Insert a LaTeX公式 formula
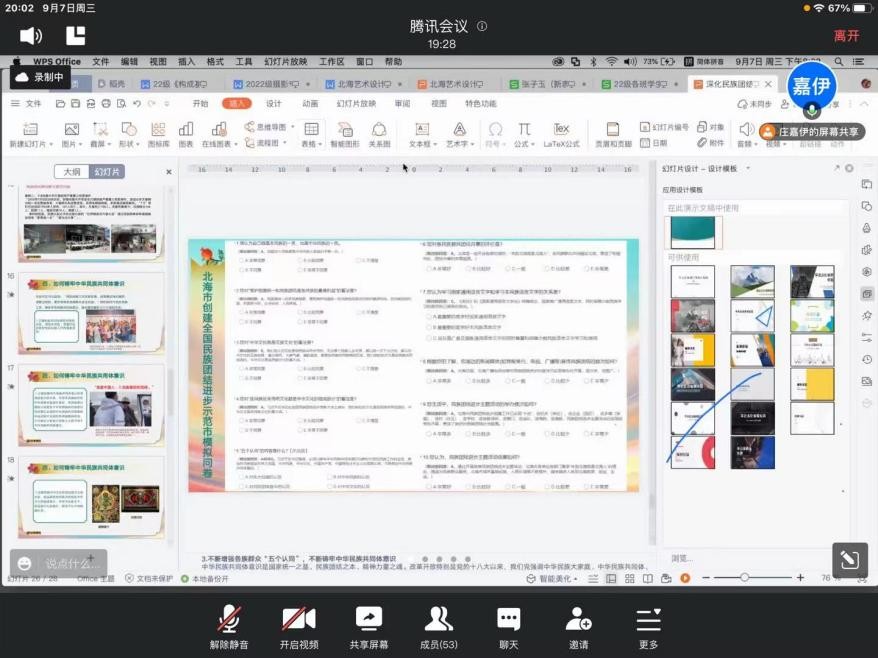The width and height of the screenshot is (878, 658). 561,134
